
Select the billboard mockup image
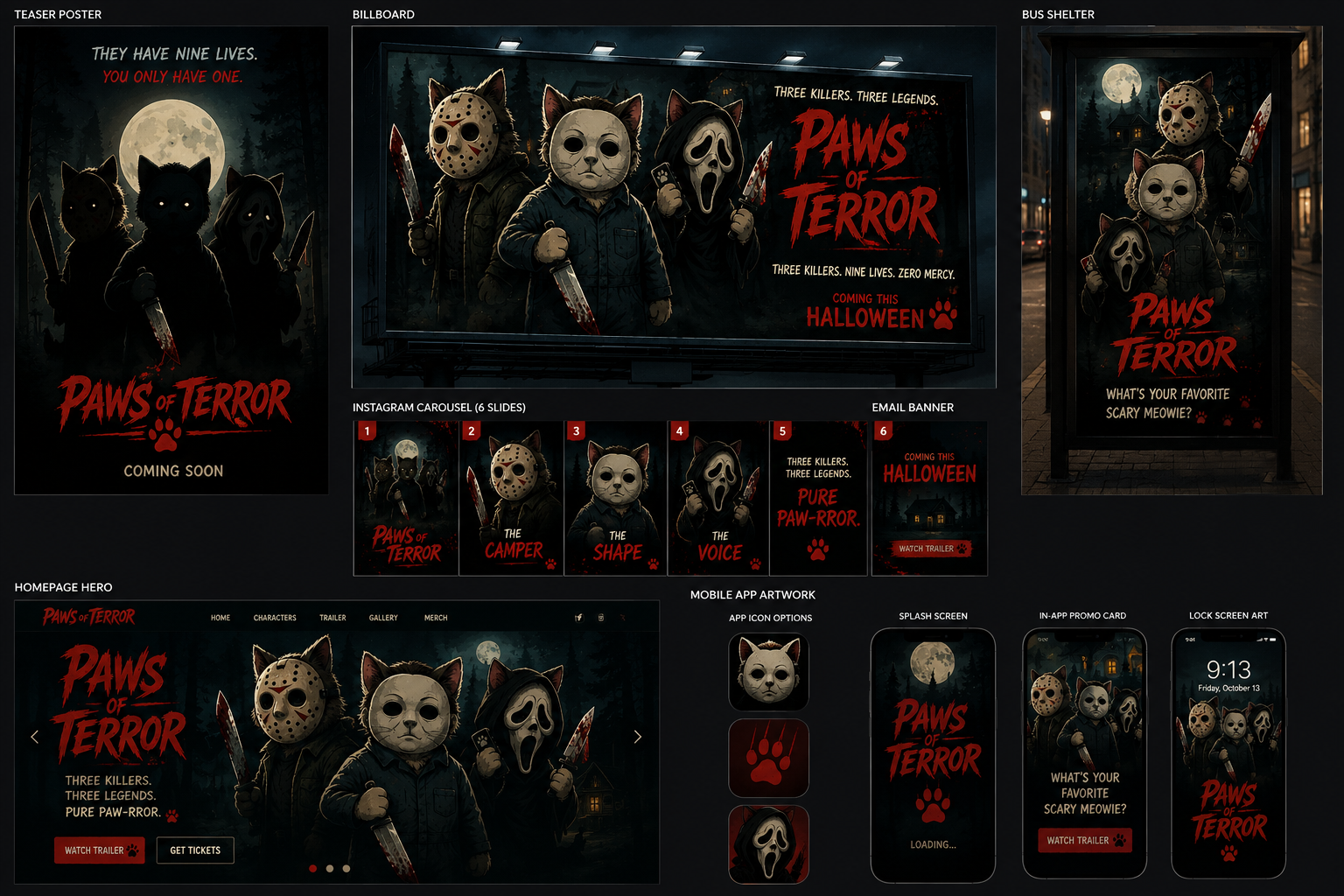point(674,206)
